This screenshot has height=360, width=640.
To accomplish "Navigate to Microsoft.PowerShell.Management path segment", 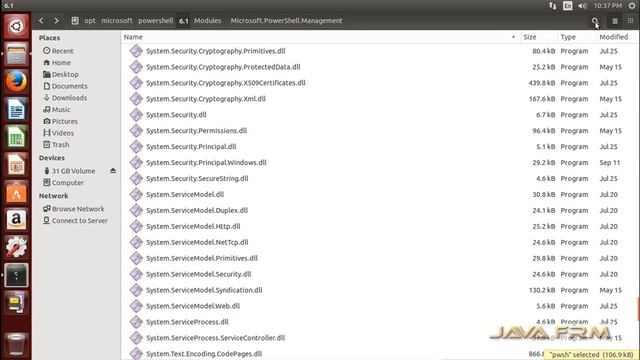I will (x=286, y=20).
